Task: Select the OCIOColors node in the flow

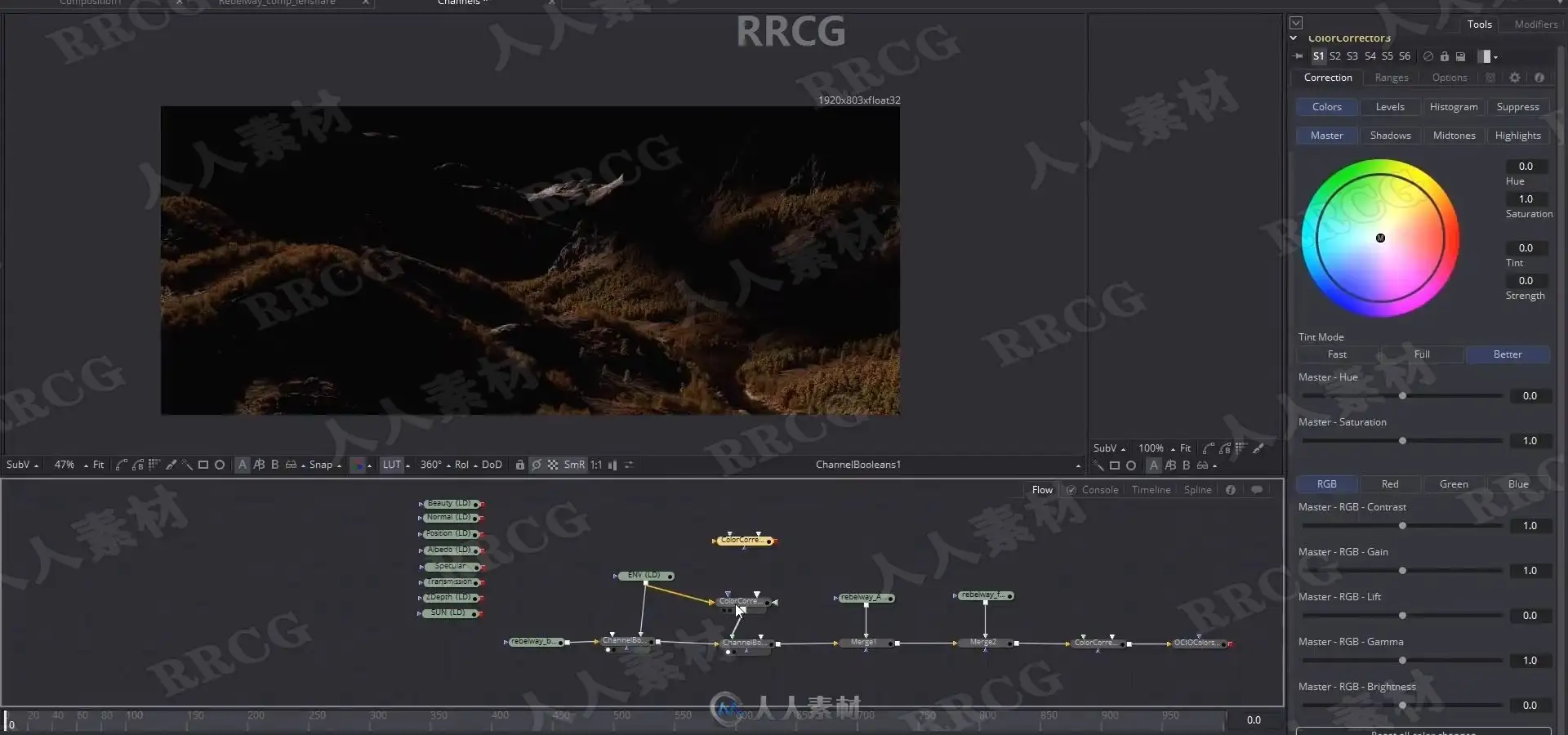Action: [1199, 644]
